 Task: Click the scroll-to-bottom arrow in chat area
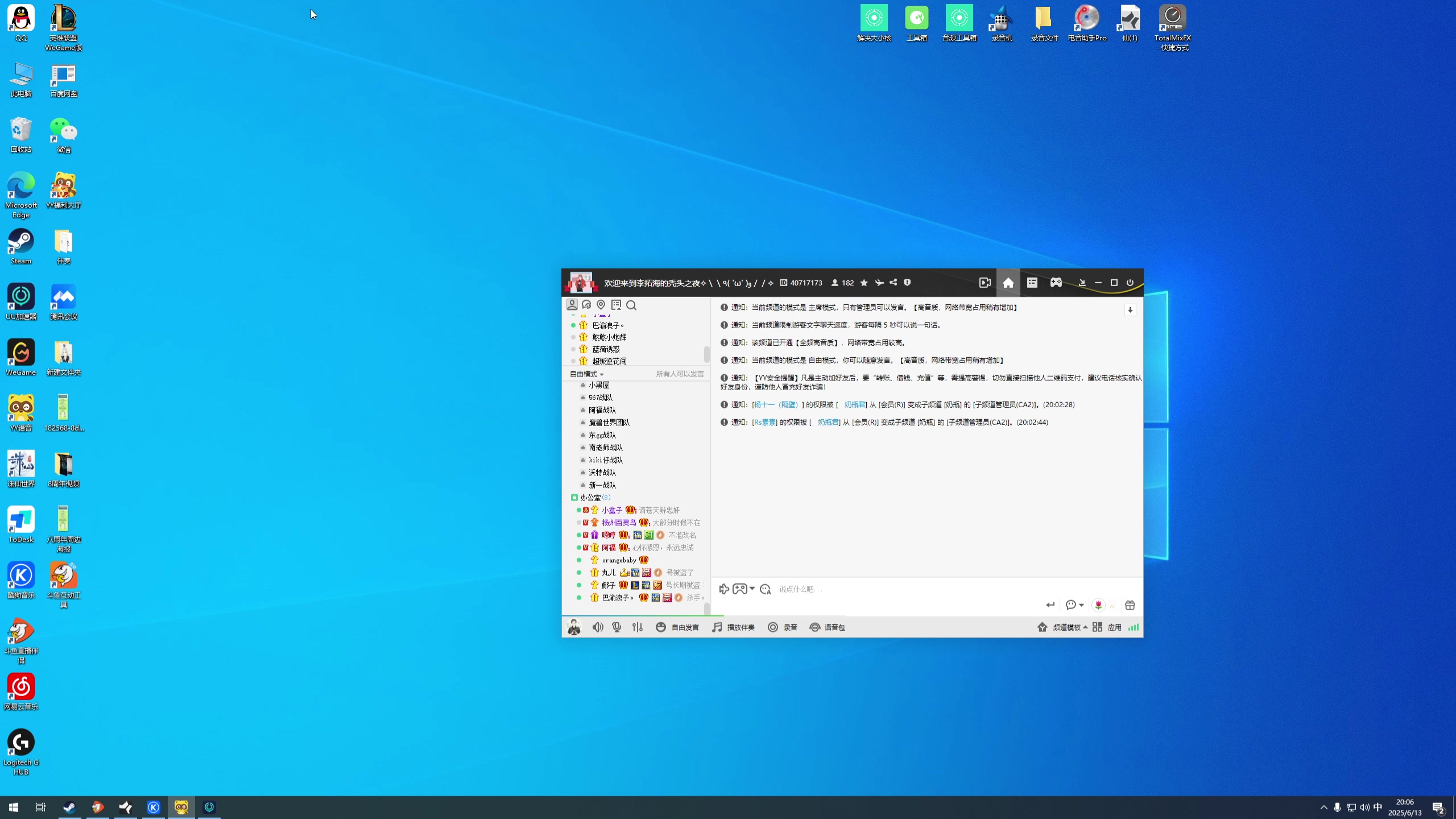tap(1130, 310)
